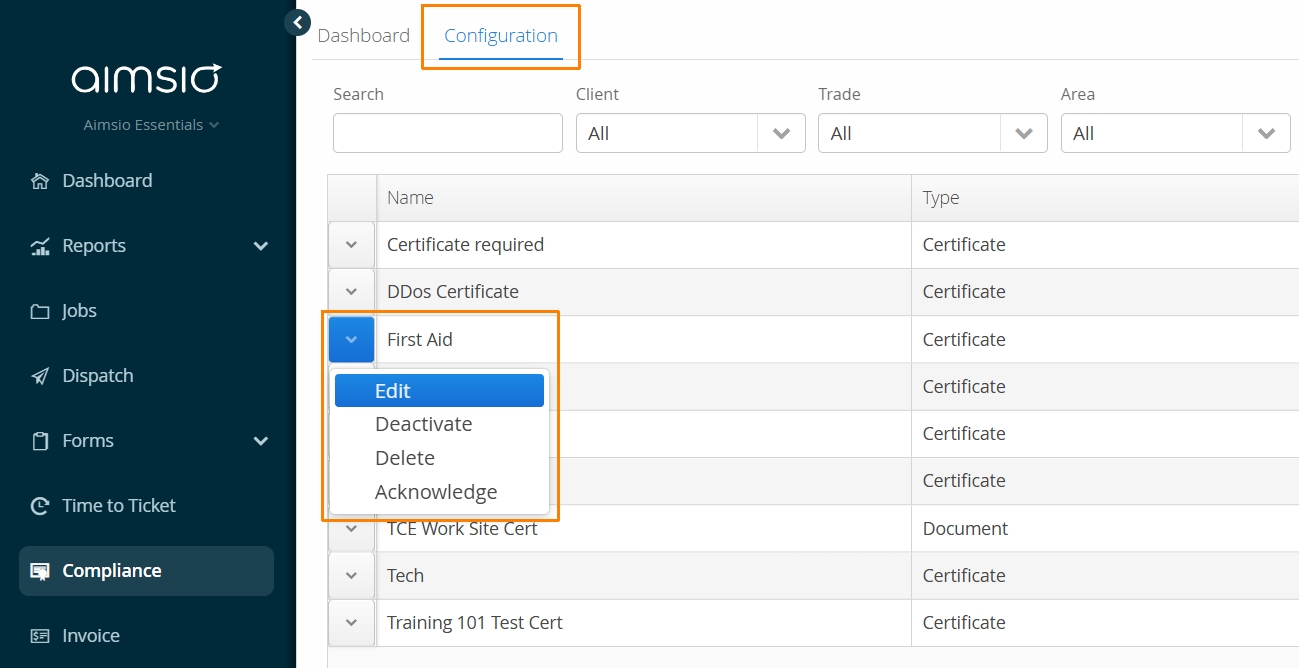Choose Deactivate in the context menu

(439, 424)
